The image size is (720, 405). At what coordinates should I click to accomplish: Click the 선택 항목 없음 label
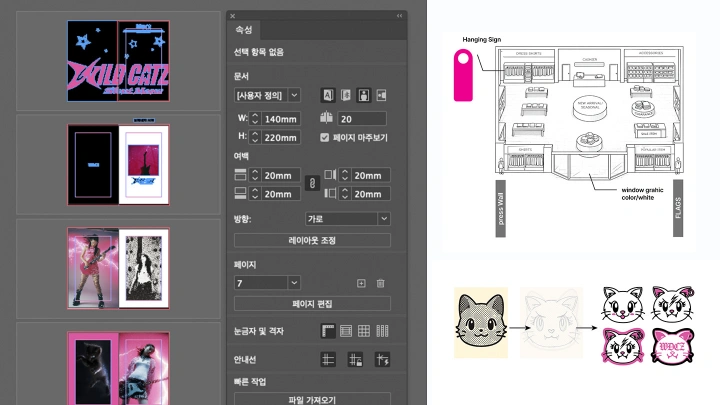click(259, 52)
